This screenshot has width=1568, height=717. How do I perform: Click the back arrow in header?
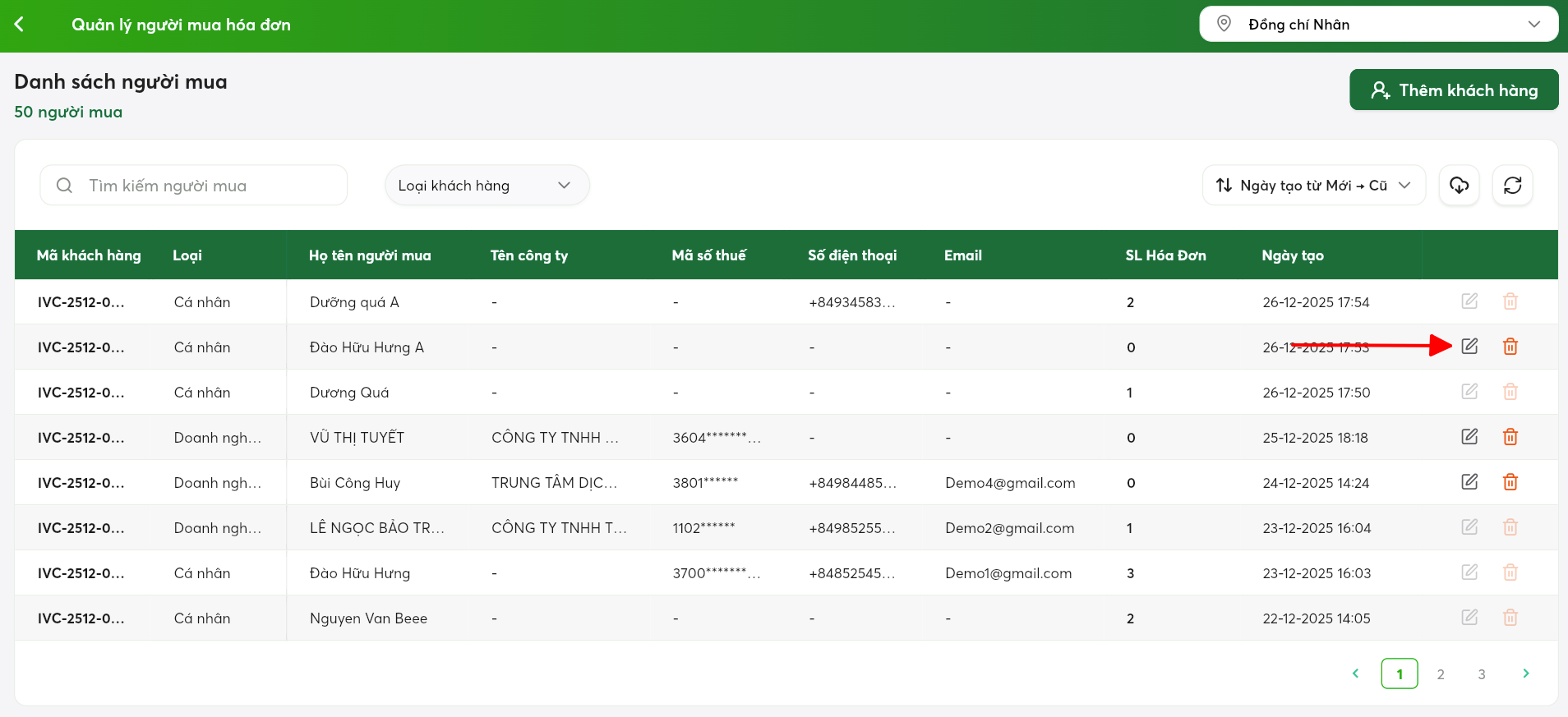tap(20, 25)
